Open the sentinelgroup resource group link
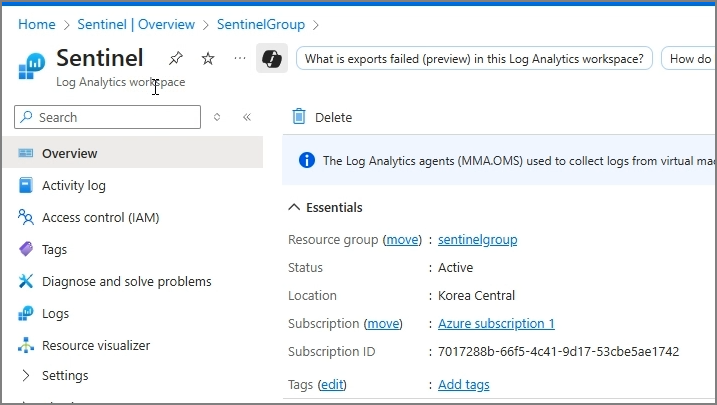Screen dimensions: 717x405 click(x=477, y=240)
